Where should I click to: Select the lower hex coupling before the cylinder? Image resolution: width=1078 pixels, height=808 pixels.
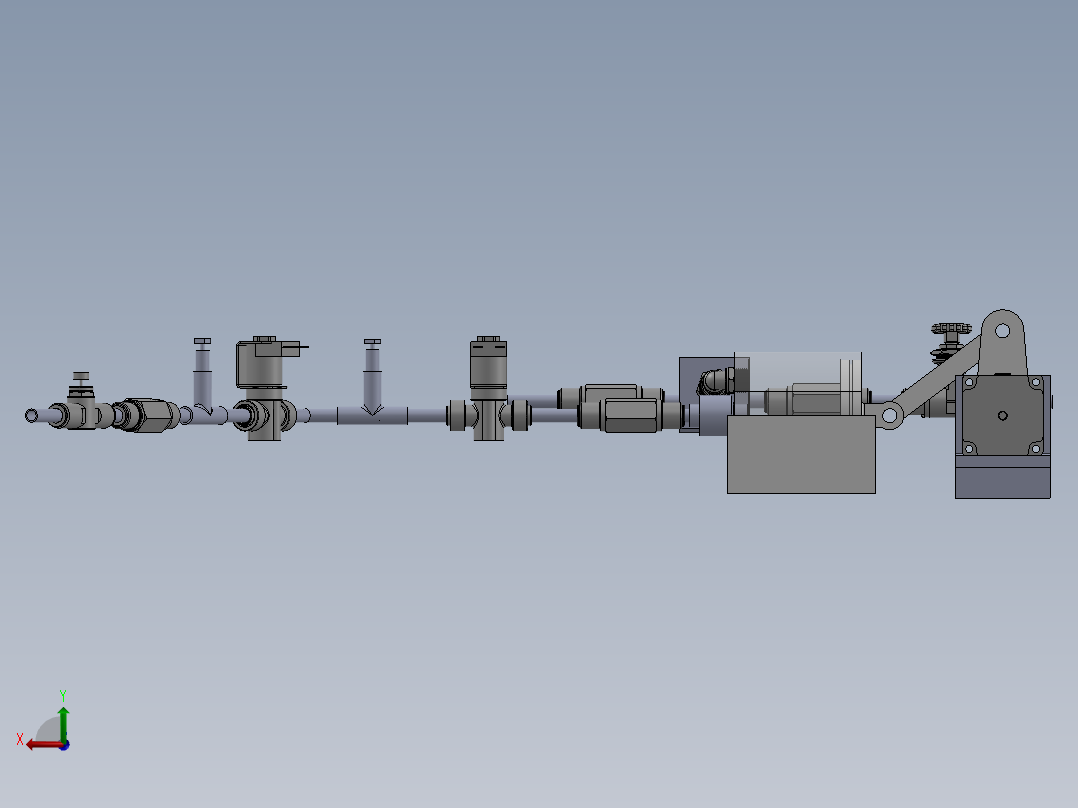pos(630,415)
